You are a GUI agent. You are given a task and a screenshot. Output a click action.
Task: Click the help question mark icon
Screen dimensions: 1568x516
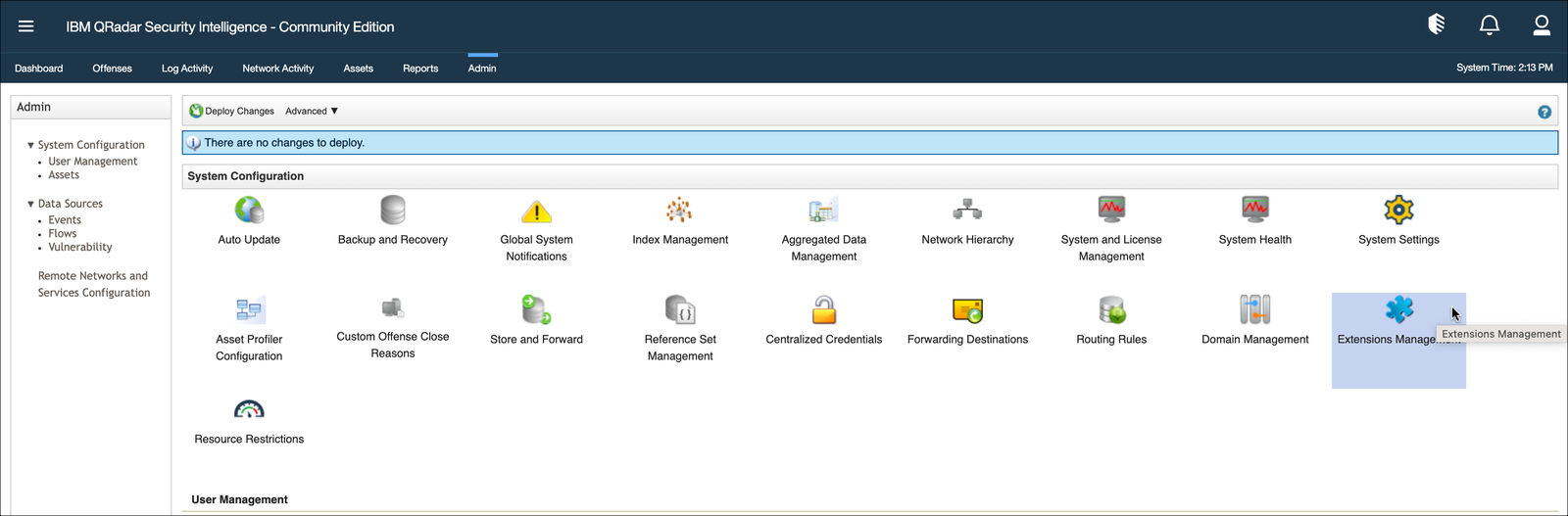[1544, 112]
